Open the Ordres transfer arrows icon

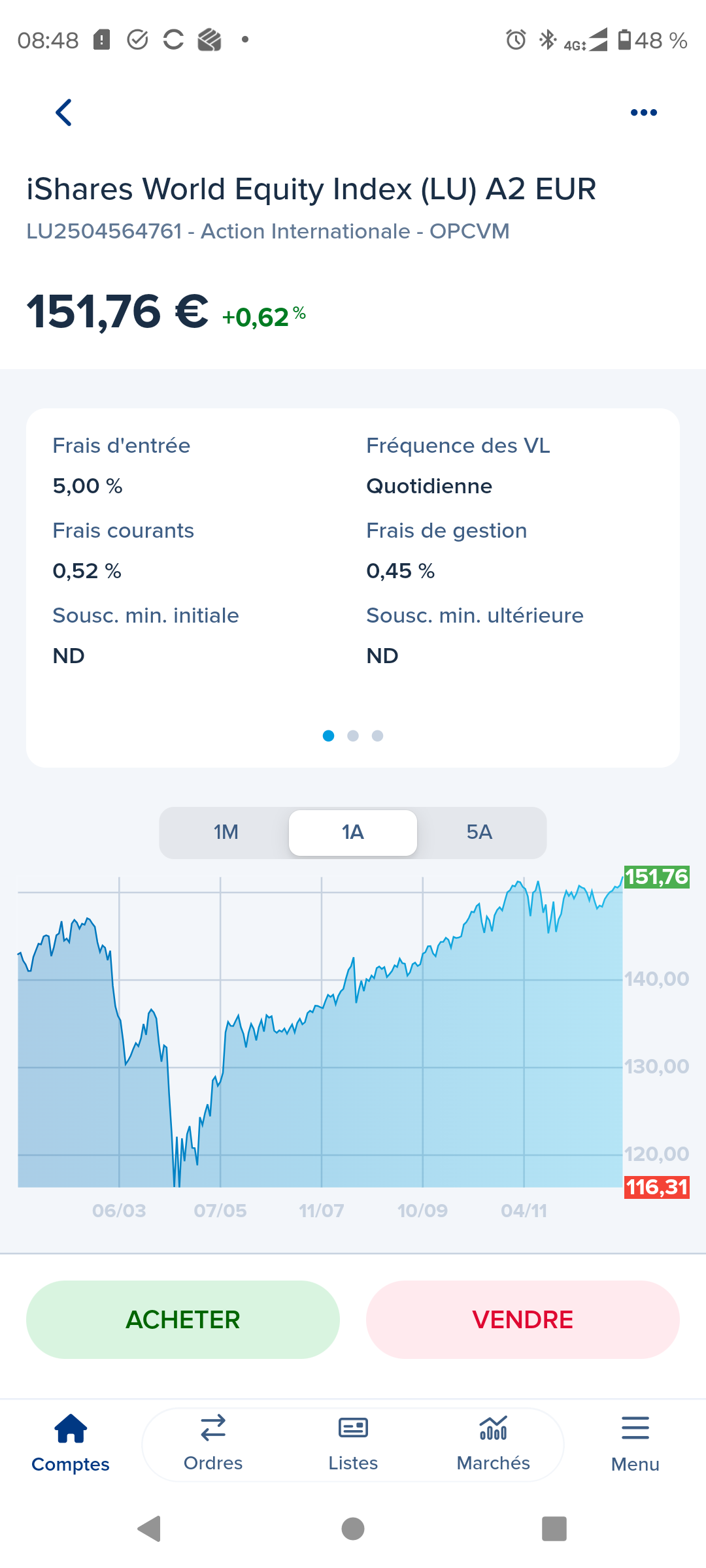(213, 1429)
